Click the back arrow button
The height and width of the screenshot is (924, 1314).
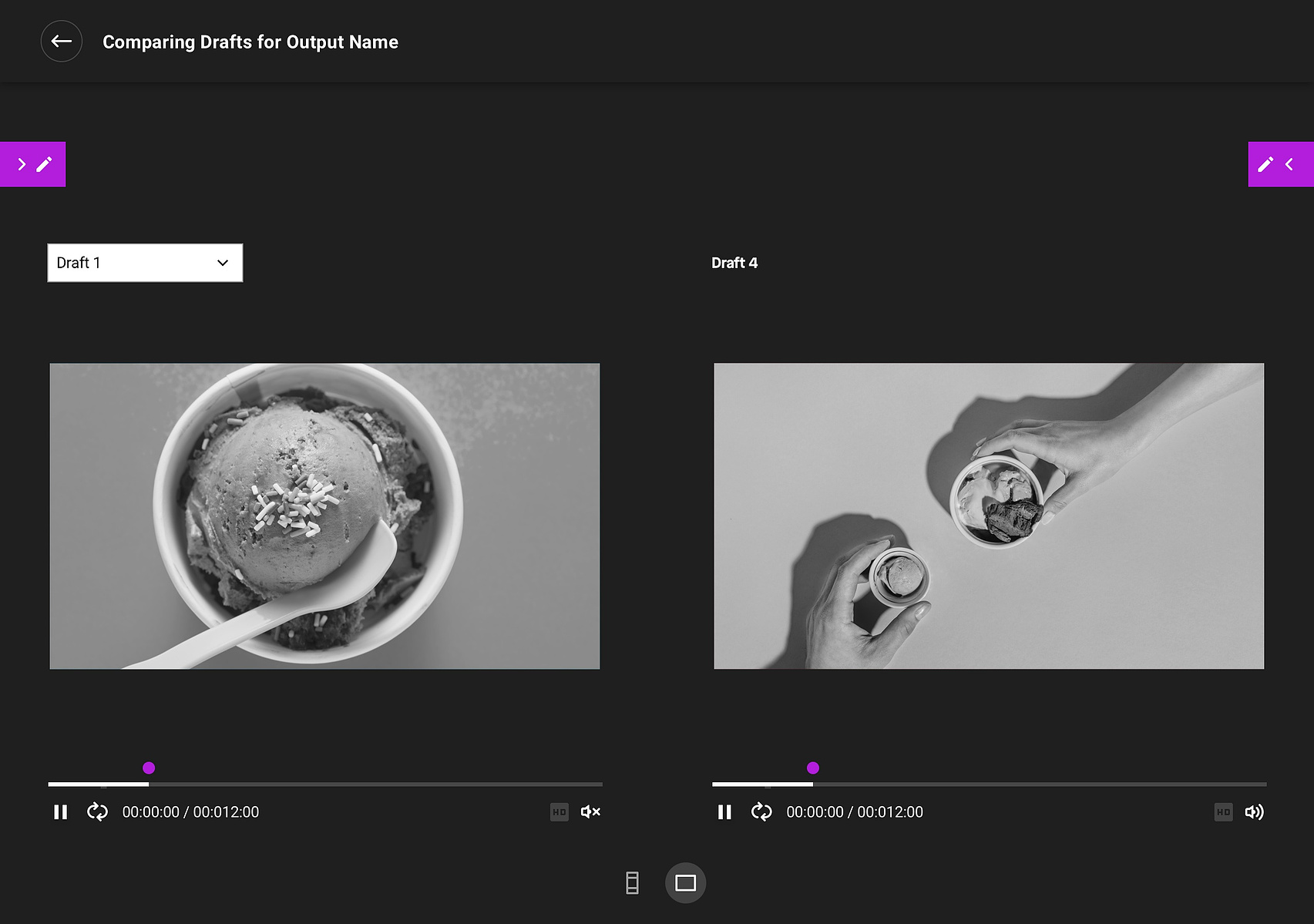point(62,42)
